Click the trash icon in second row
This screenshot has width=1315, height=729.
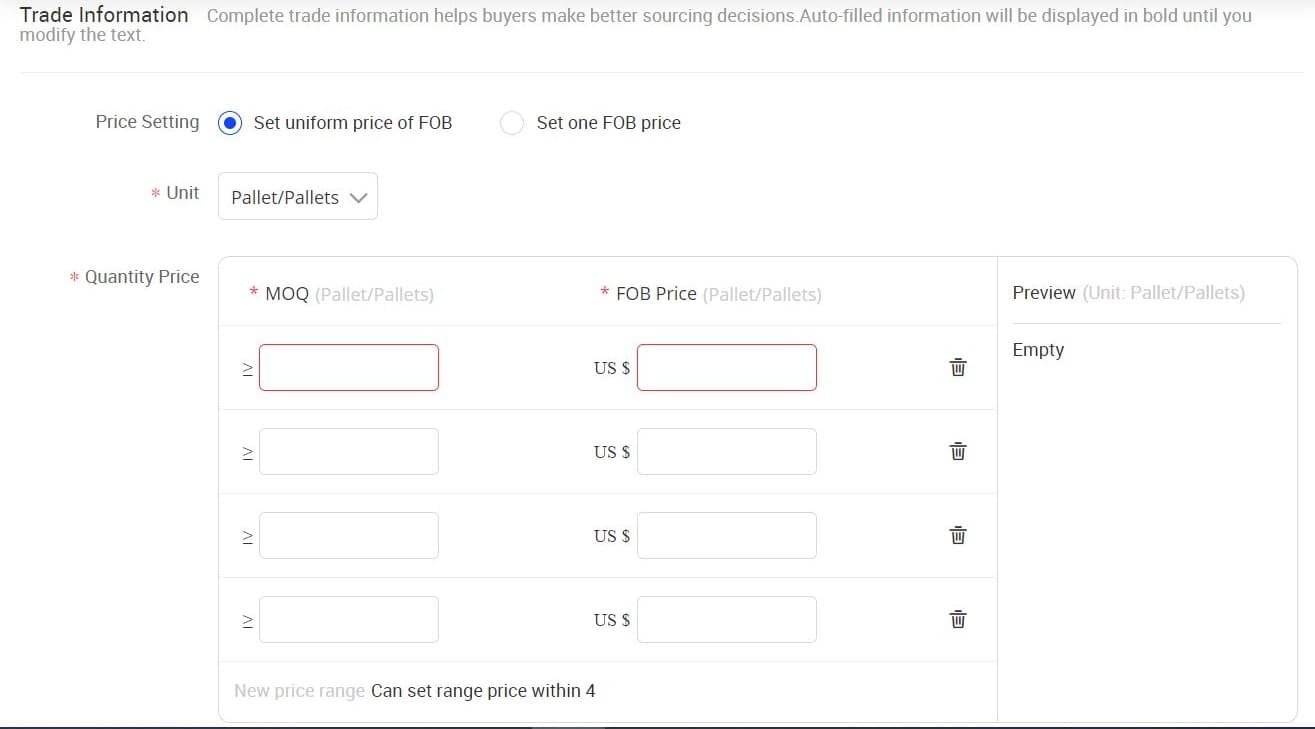click(957, 451)
